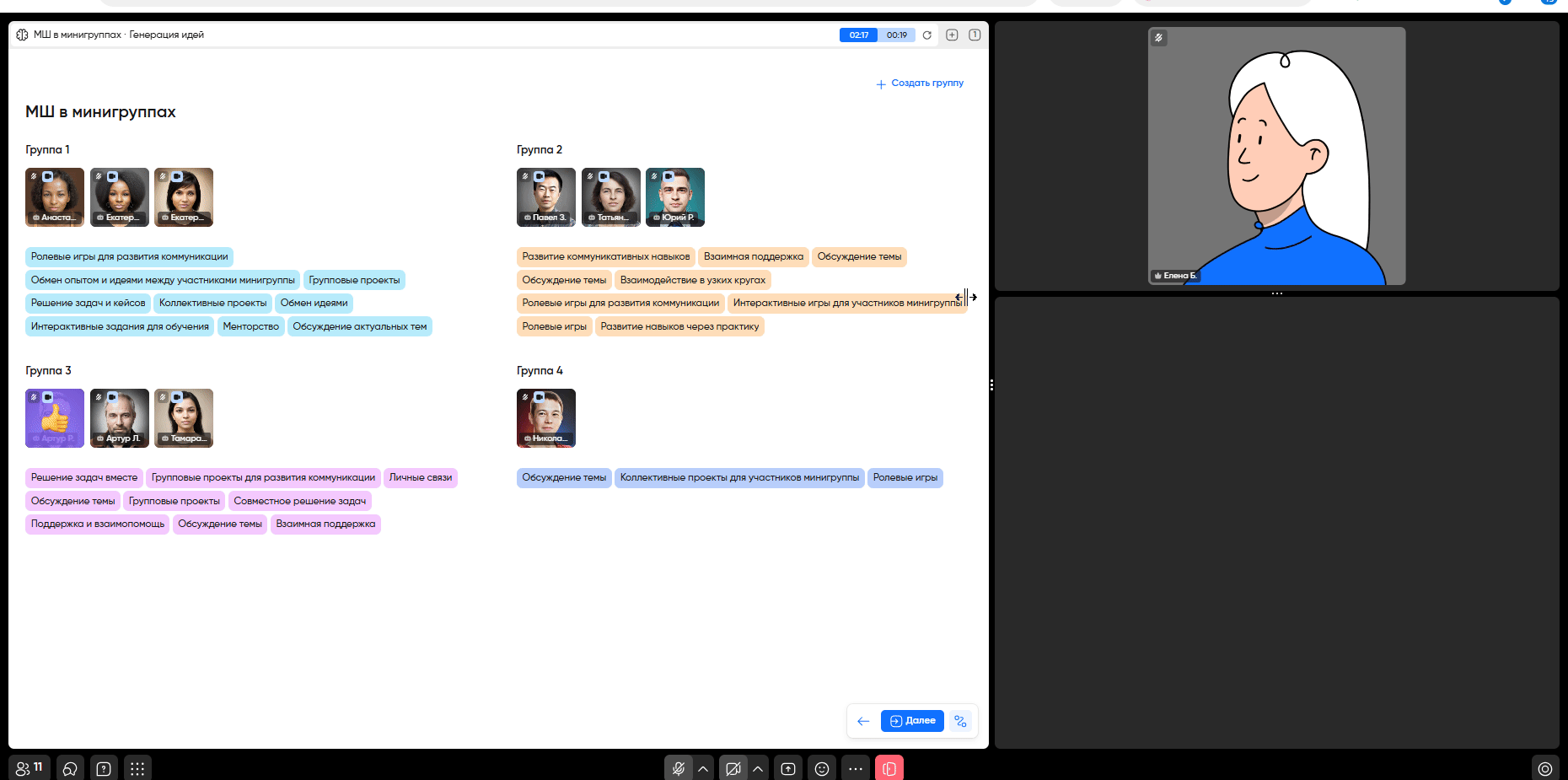Click the route icon next to Далее

pos(961,721)
